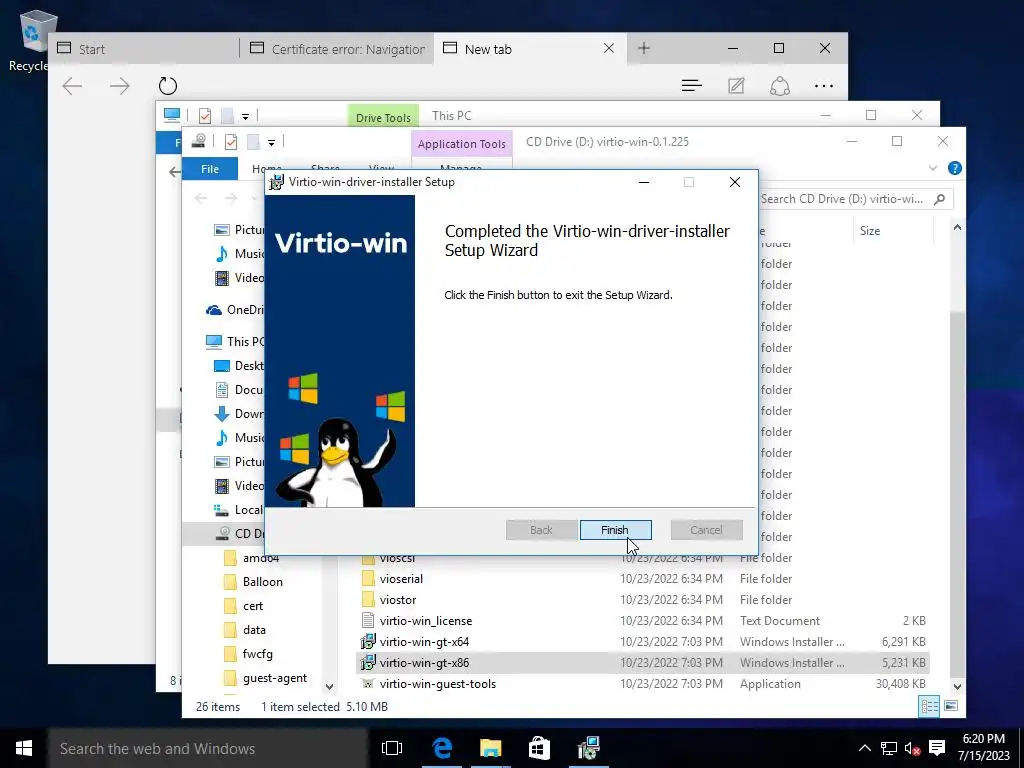Viewport: 1024px width, 768px height.
Task: Switch to details view icon in status bar
Action: (x=929, y=706)
